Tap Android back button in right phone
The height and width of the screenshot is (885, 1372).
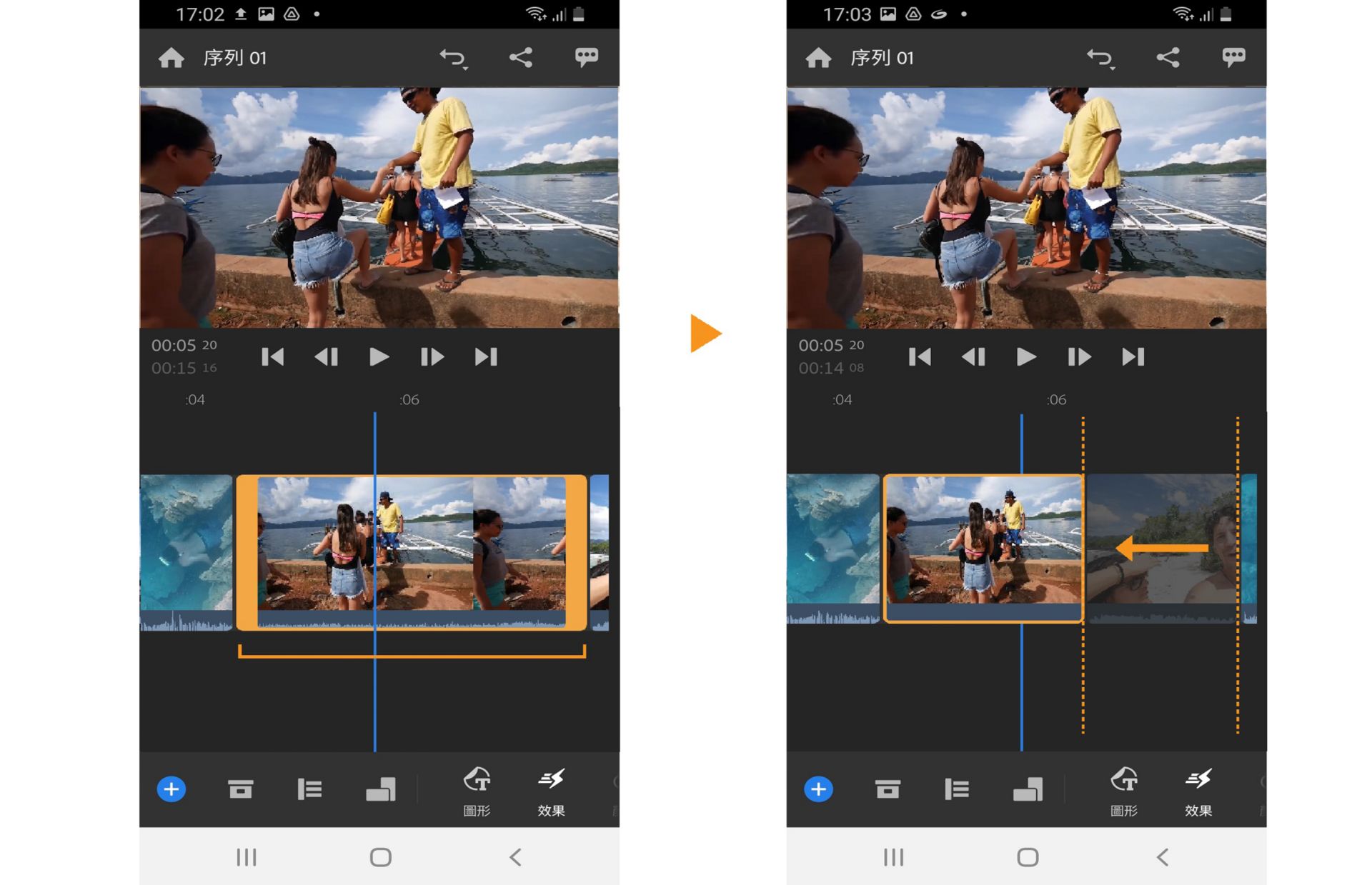click(1163, 856)
